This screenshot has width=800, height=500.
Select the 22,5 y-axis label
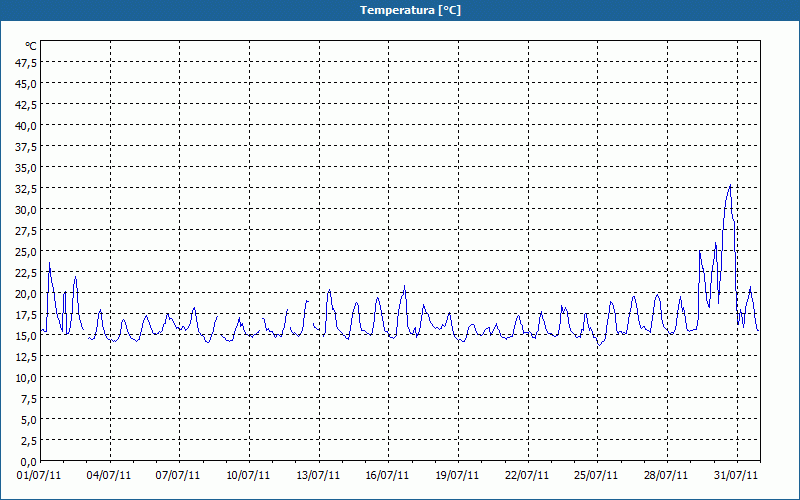click(26, 272)
